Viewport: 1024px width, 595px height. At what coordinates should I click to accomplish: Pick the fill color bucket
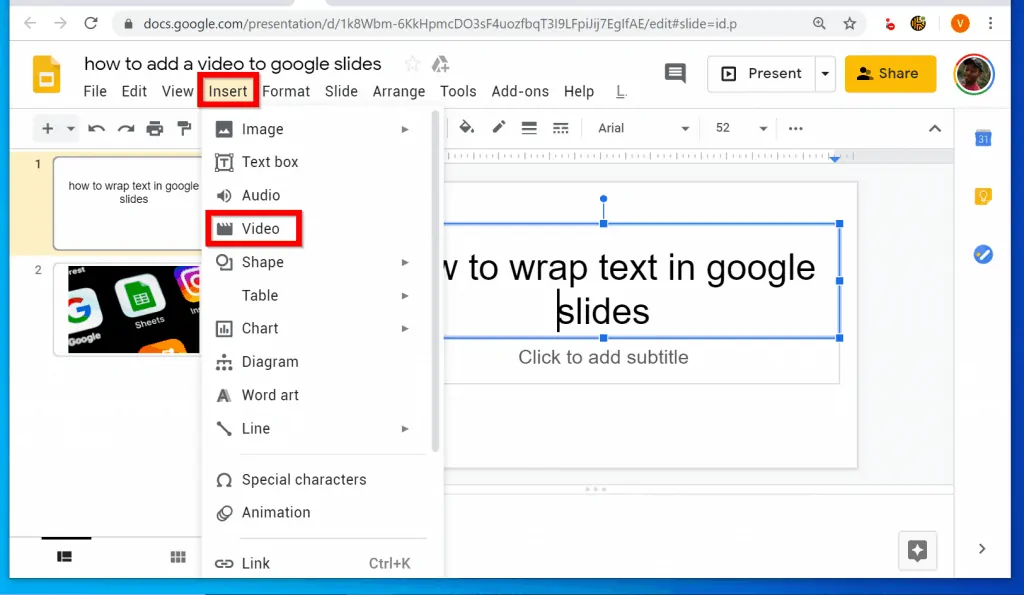pos(466,128)
